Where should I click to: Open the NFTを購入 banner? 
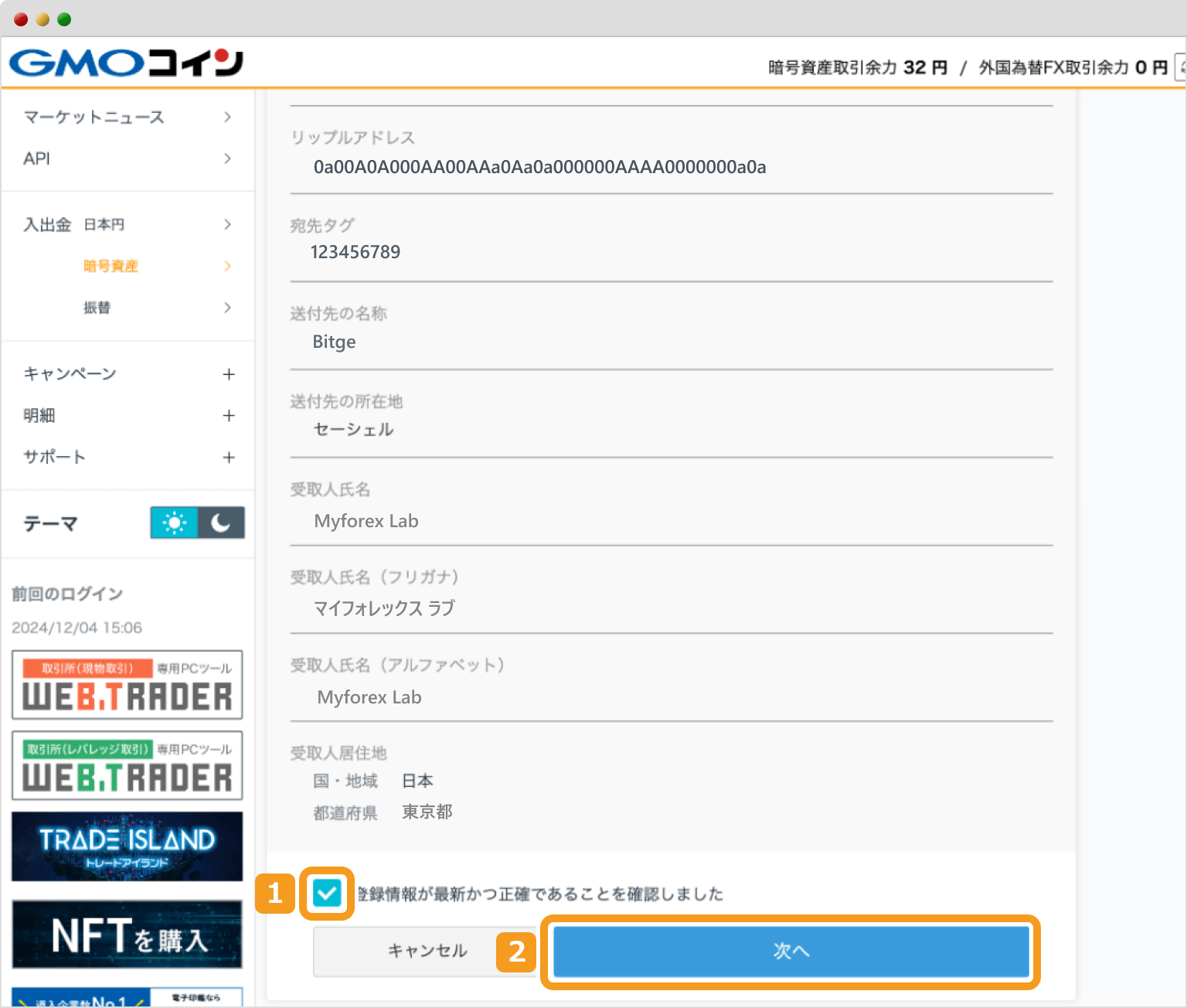[x=126, y=934]
